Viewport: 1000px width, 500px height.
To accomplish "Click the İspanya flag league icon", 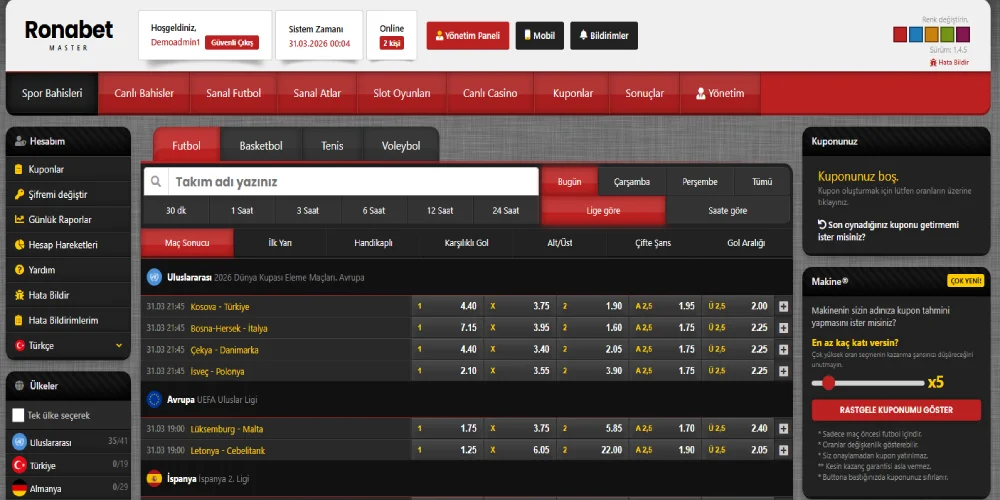I will point(154,478).
